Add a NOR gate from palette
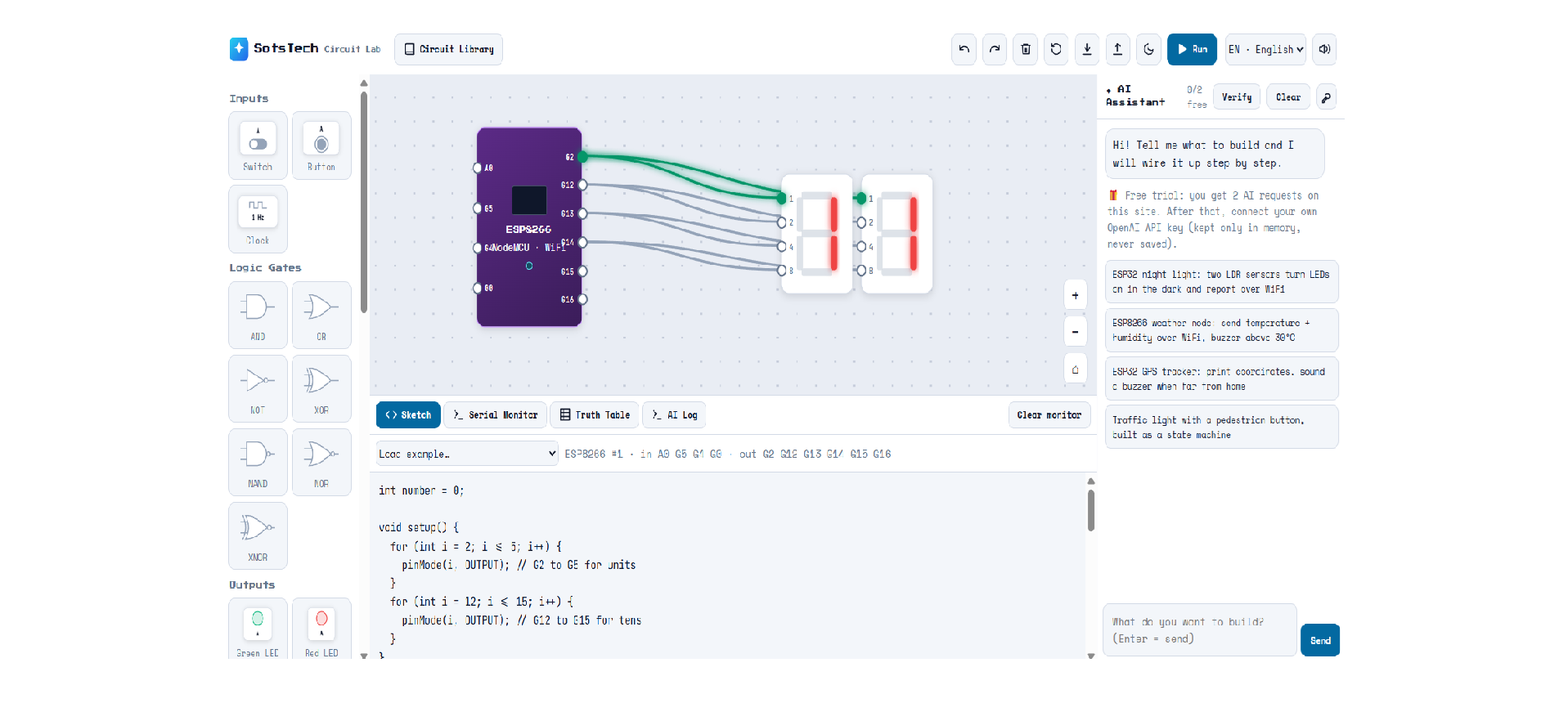The height and width of the screenshot is (703, 1568). [x=321, y=462]
